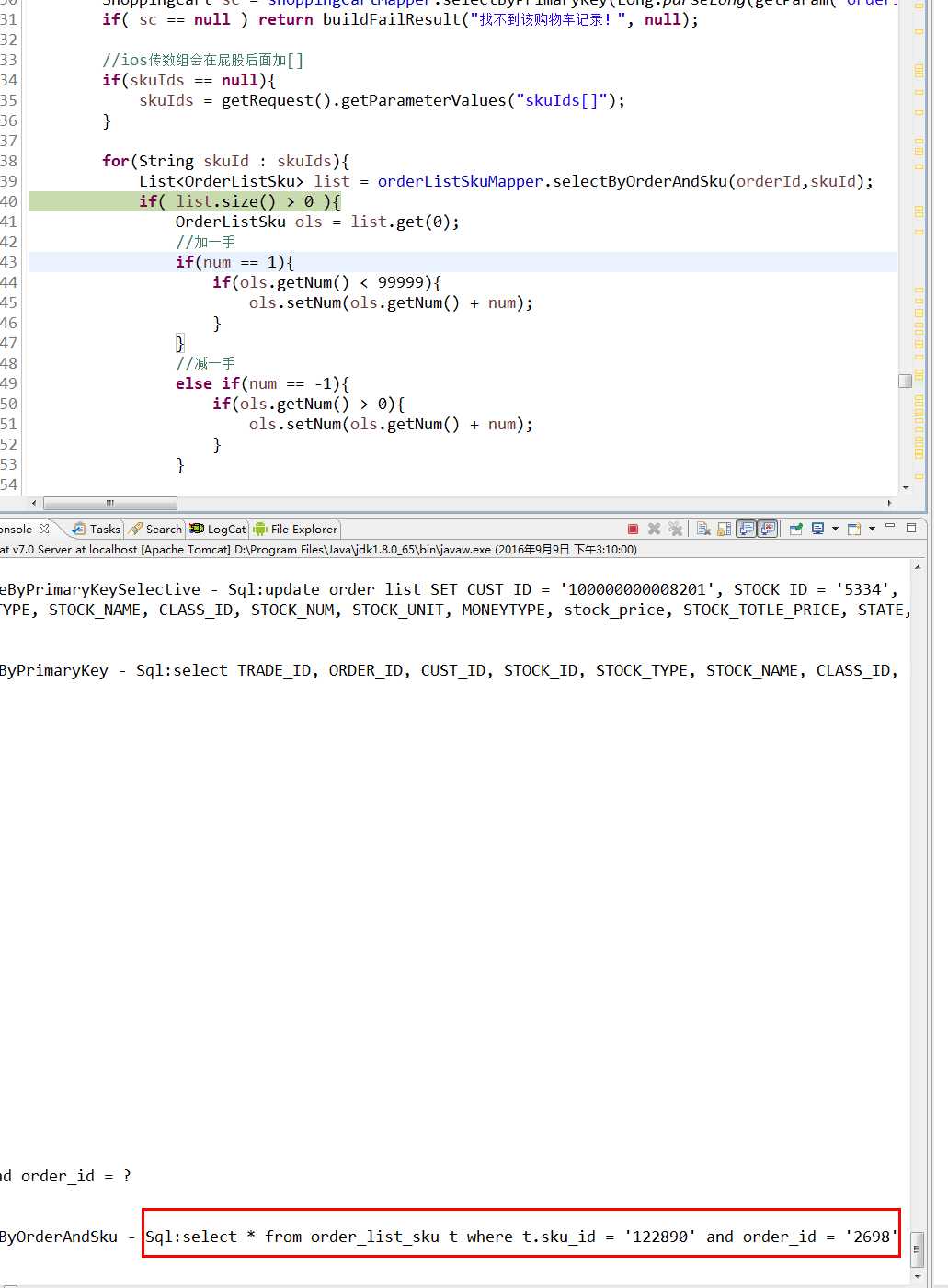Screen dimensions: 948x1288
Task: Click Remove All Terminated Launches icon
Action: pos(675,529)
